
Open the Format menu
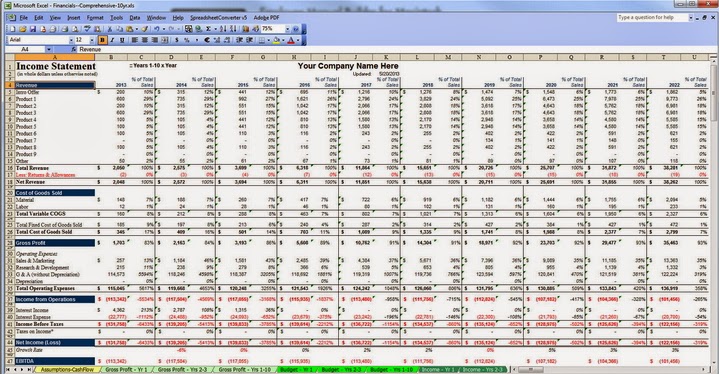point(95,18)
